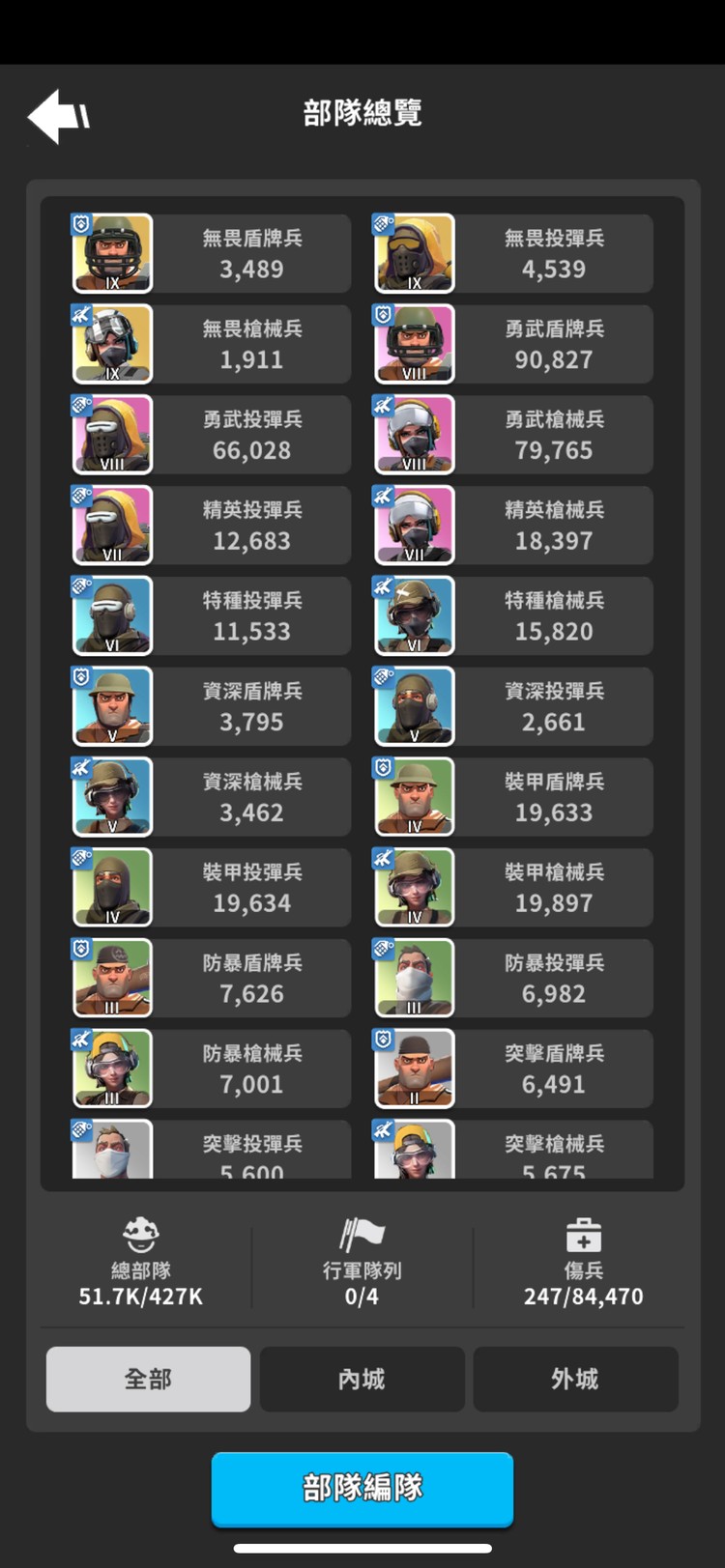Switch to the 內城 tab
Image resolution: width=725 pixels, height=1568 pixels.
362,1379
